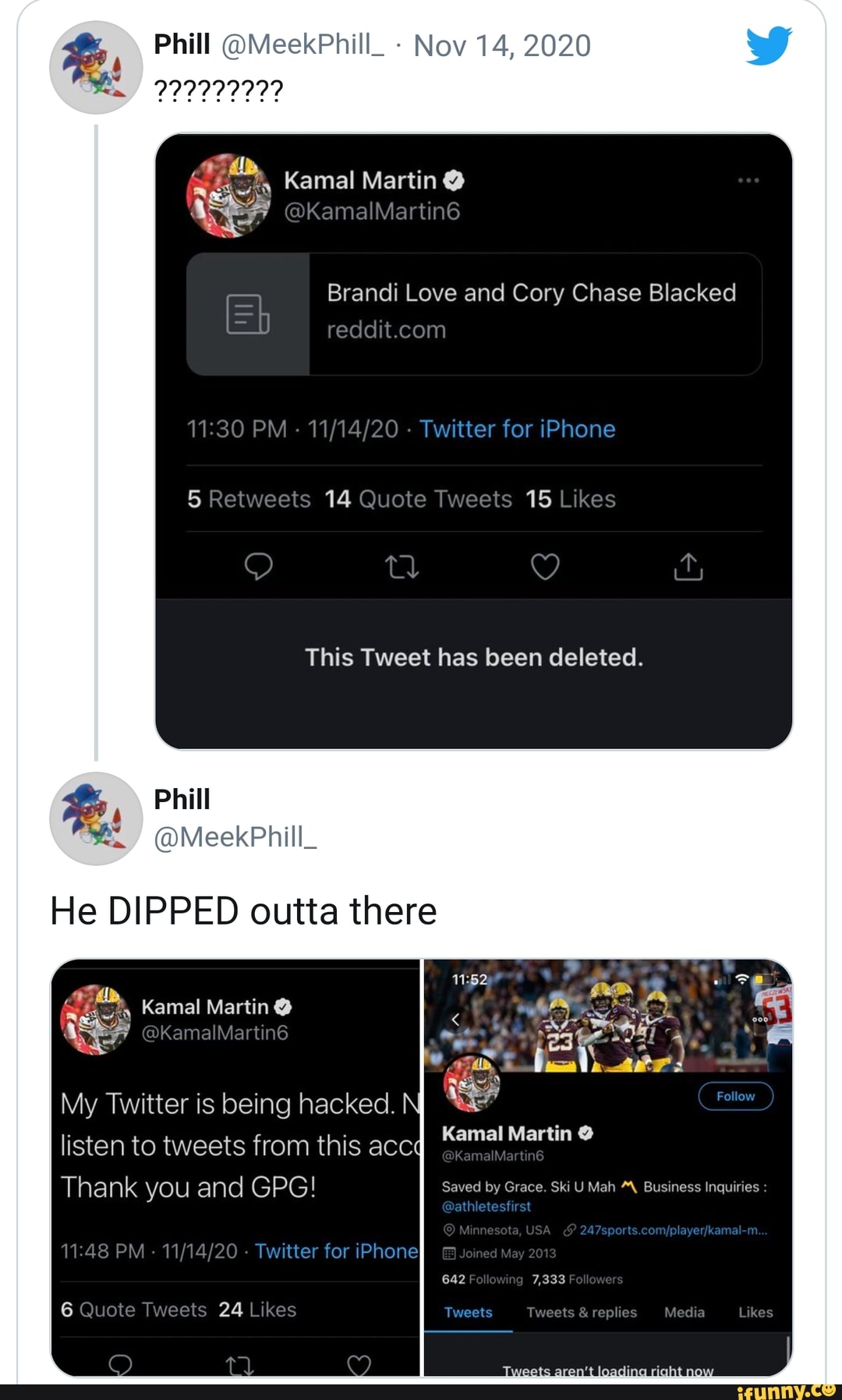Screen dimensions: 842x1400
Task: Switch to the Tweets & replies tab
Action: 582,1312
